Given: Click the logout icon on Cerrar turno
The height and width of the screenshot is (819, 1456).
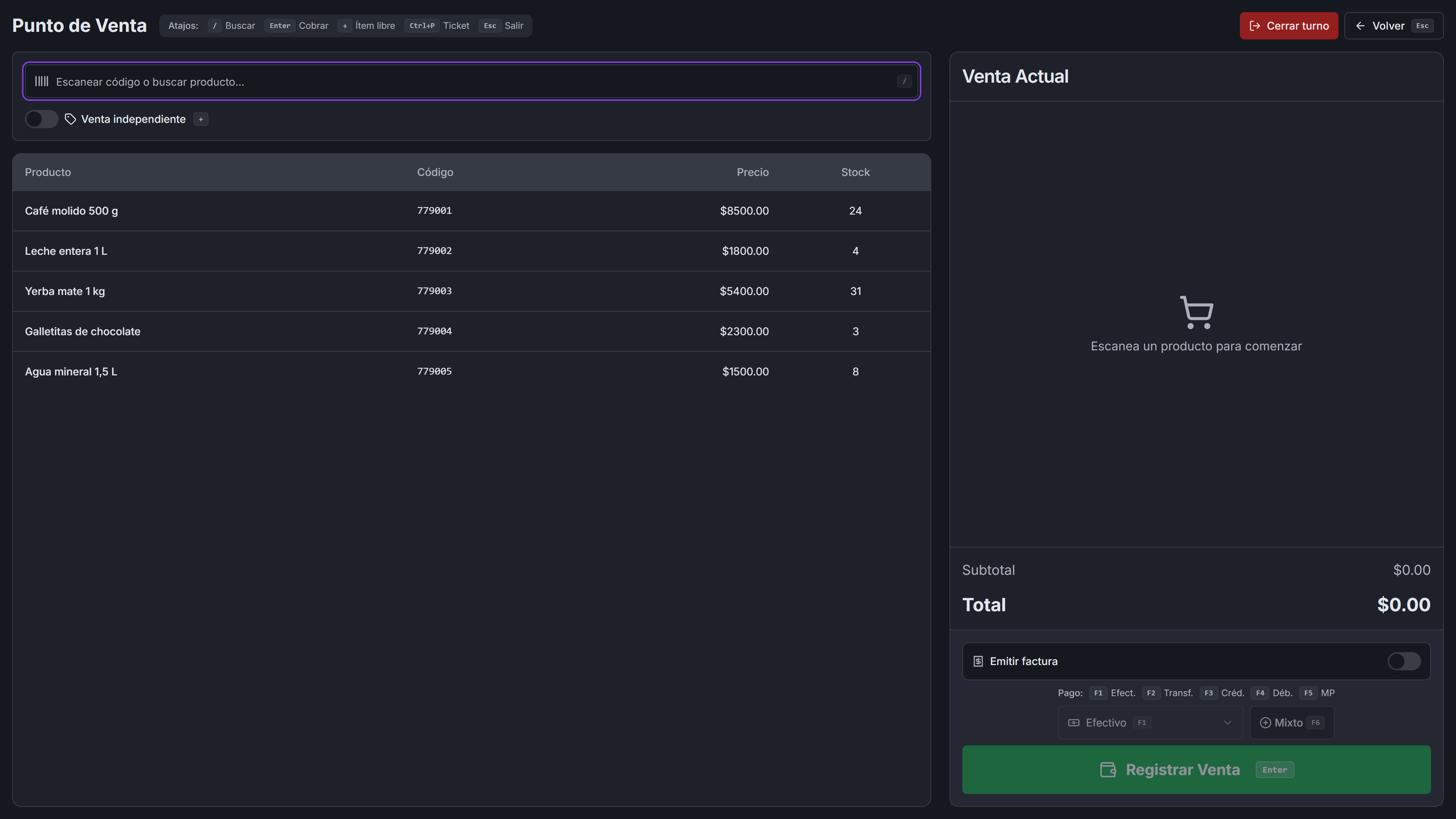Looking at the screenshot, I should coord(1255,26).
